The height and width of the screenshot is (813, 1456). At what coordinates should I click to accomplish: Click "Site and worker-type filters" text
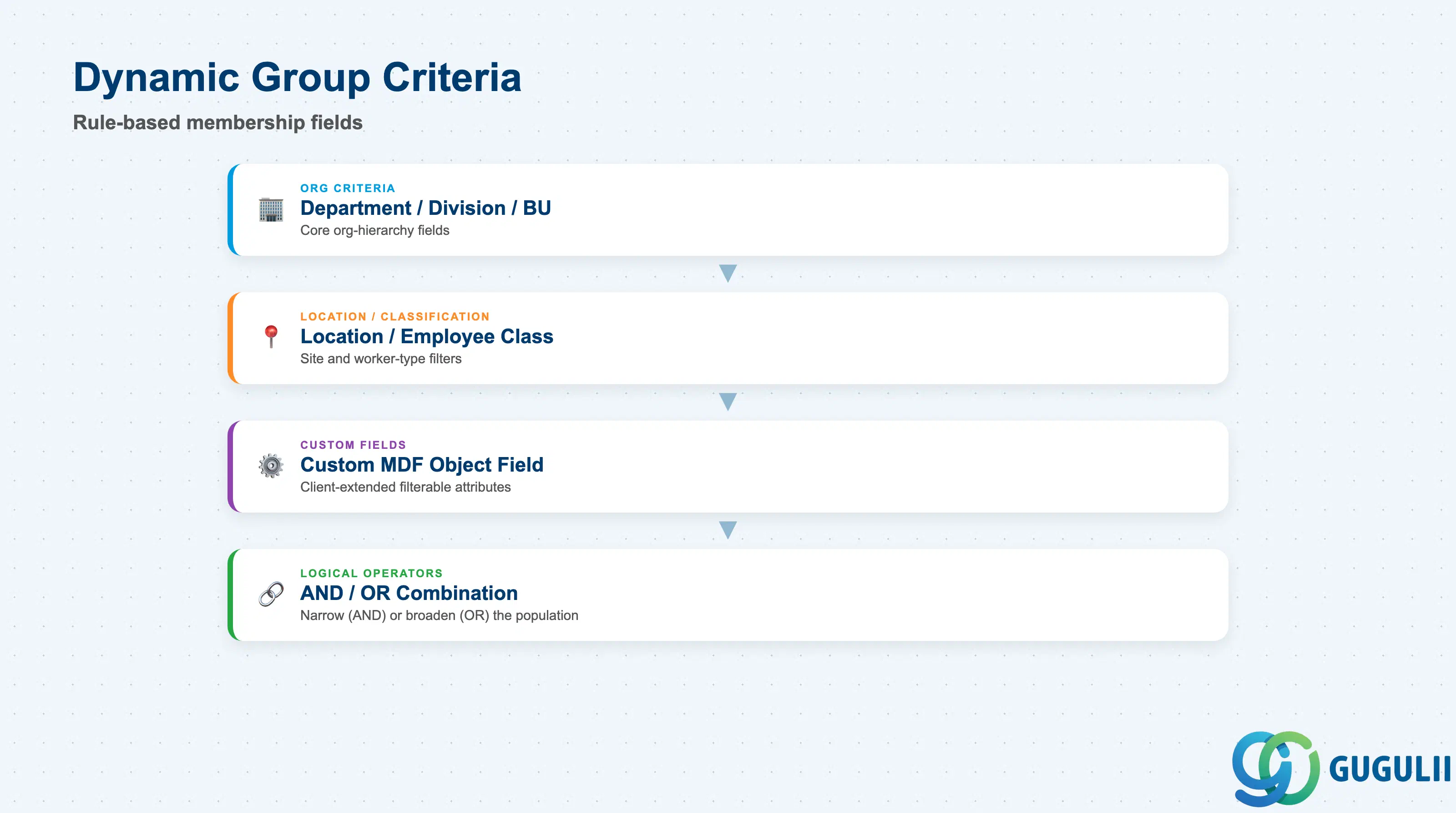[x=381, y=359]
